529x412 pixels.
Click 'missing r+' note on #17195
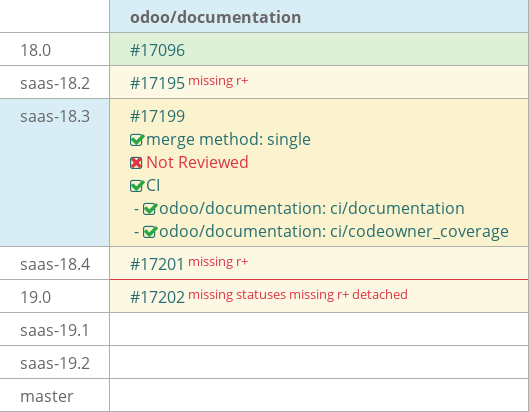[x=218, y=81]
